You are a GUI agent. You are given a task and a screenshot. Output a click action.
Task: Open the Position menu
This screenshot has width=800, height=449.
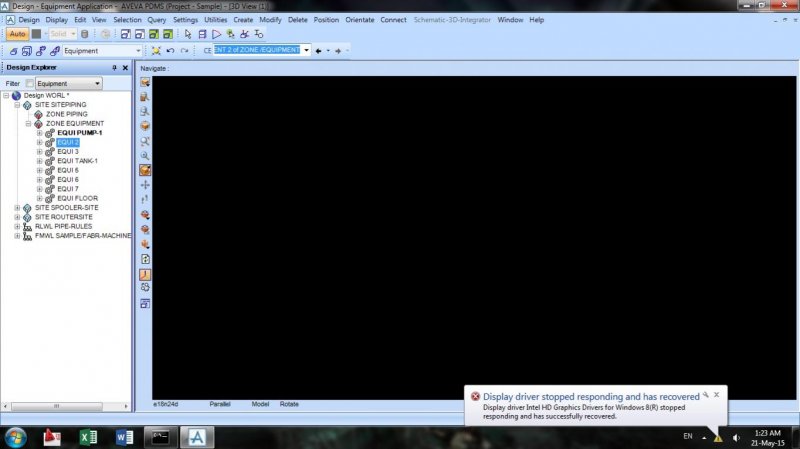click(x=326, y=20)
